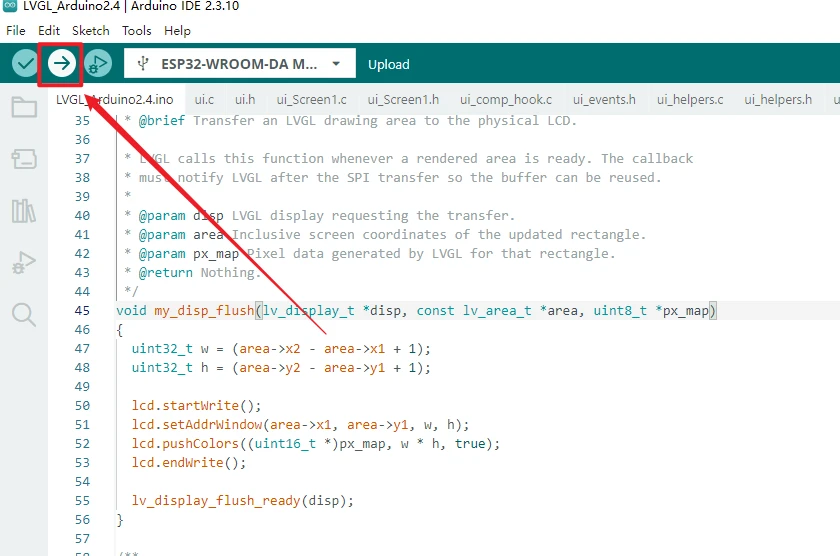Viewport: 840px width, 556px height.
Task: Open the Debug panel in sidebar
Action: tap(24, 262)
